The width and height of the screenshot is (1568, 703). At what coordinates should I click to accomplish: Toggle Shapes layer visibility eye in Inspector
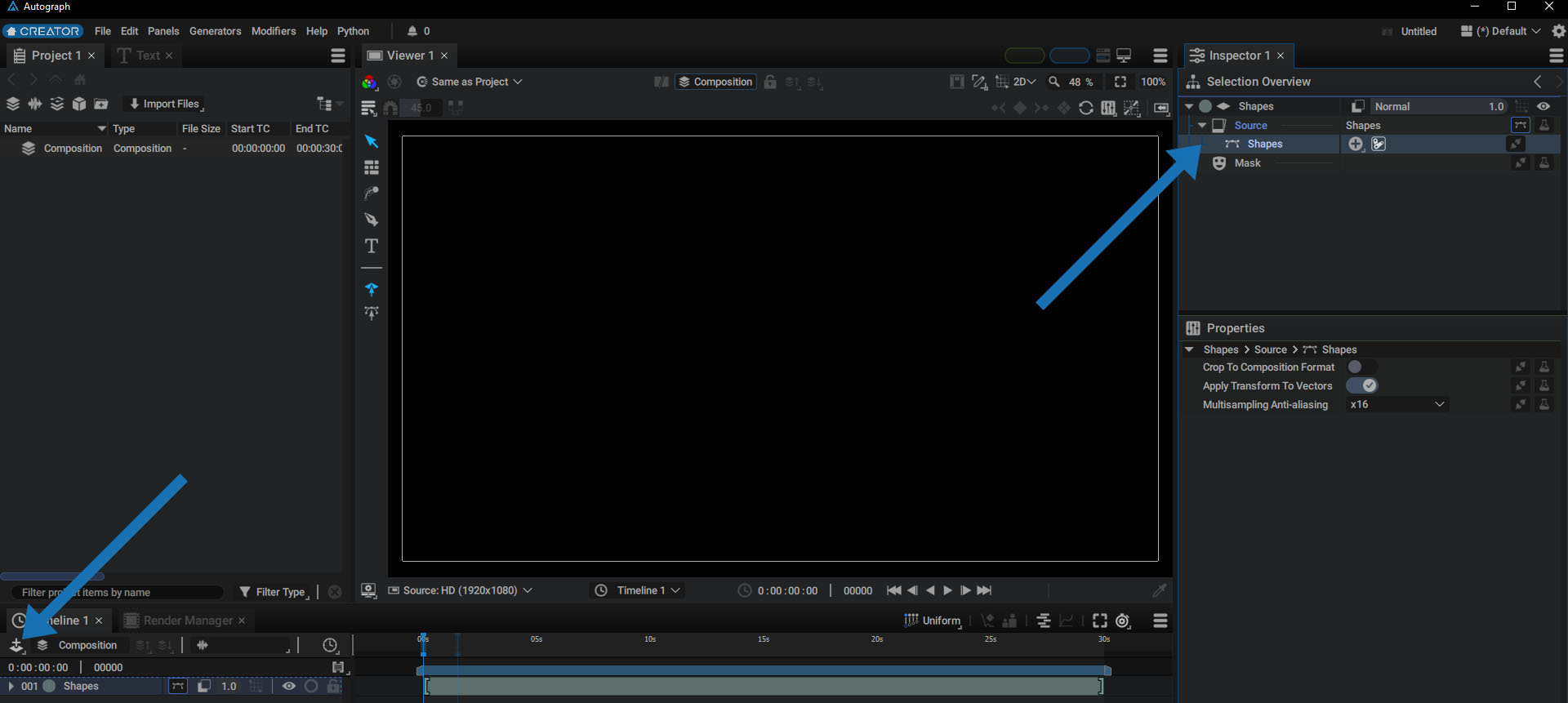pyautogui.click(x=1543, y=106)
